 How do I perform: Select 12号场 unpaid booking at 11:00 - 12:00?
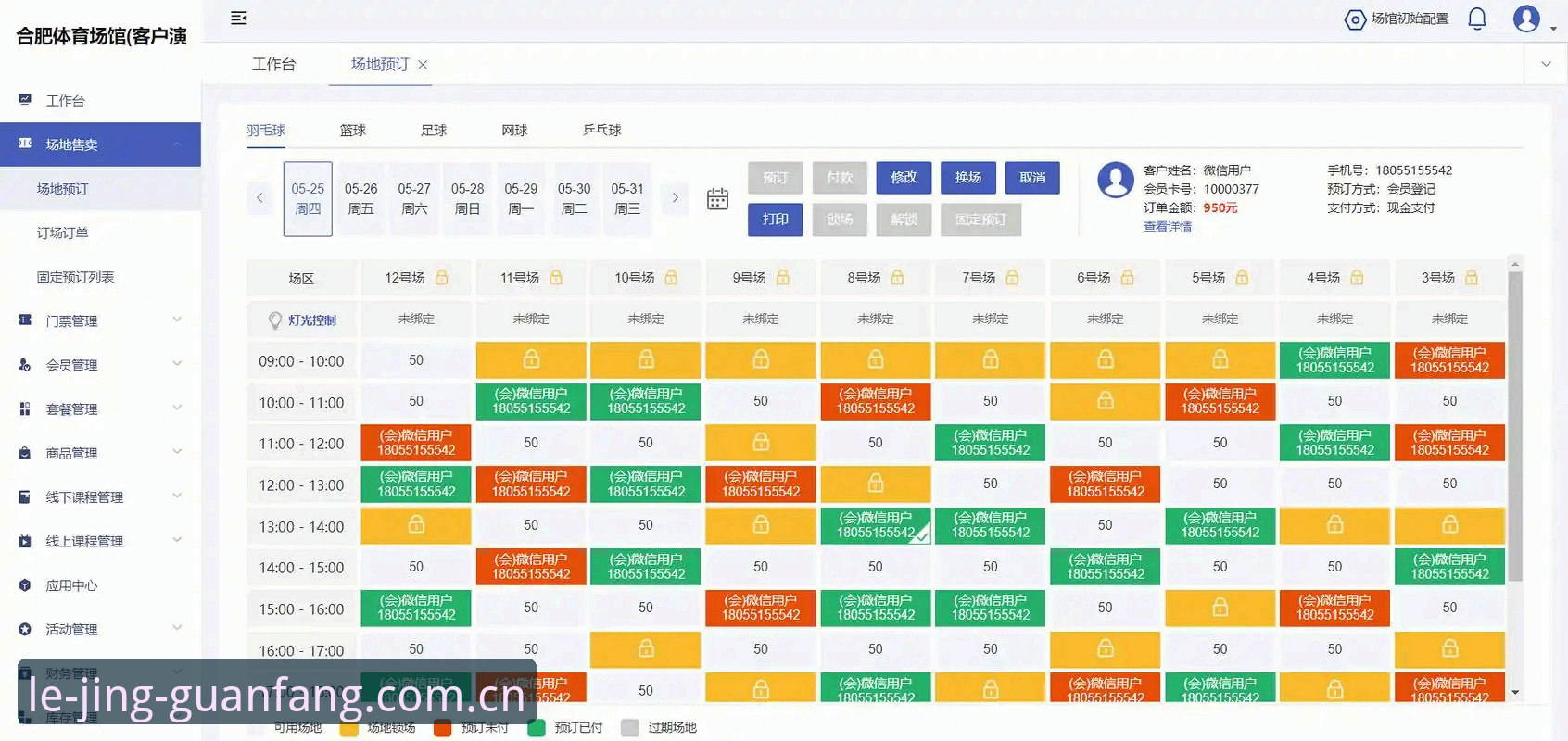coord(416,443)
